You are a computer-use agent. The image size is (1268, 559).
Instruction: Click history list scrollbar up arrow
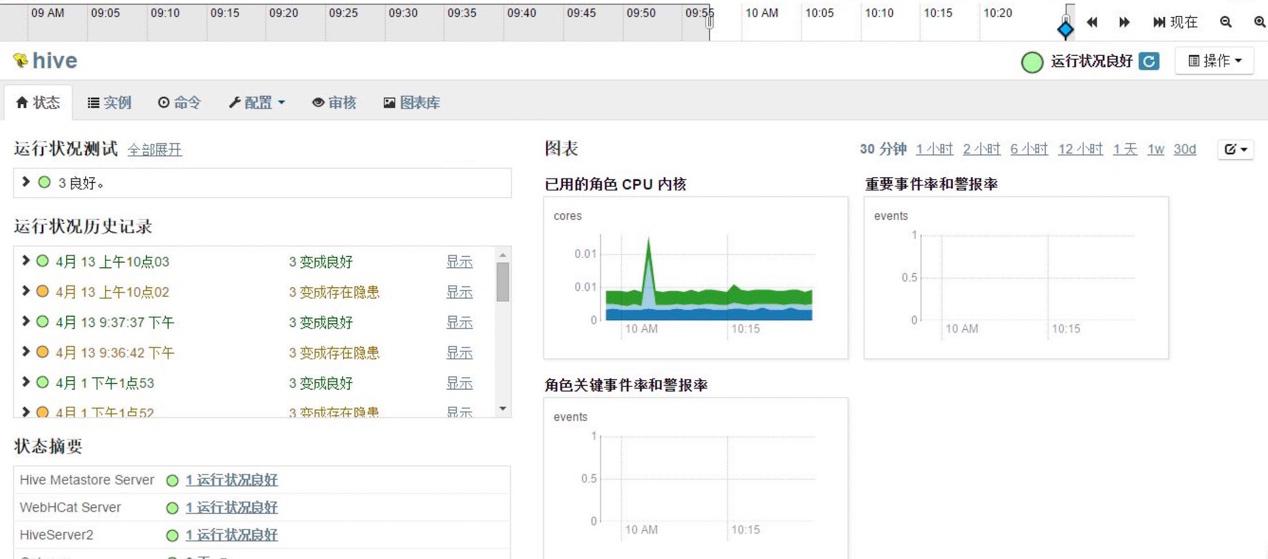503,255
